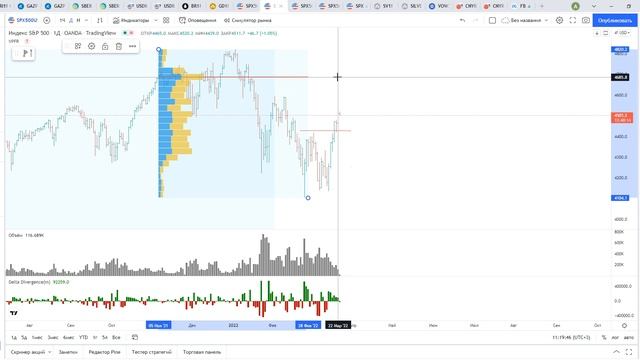Image resolution: width=640 pixels, height=360 pixels.
Task: Set range to 3мес
Action: (x=53, y=338)
